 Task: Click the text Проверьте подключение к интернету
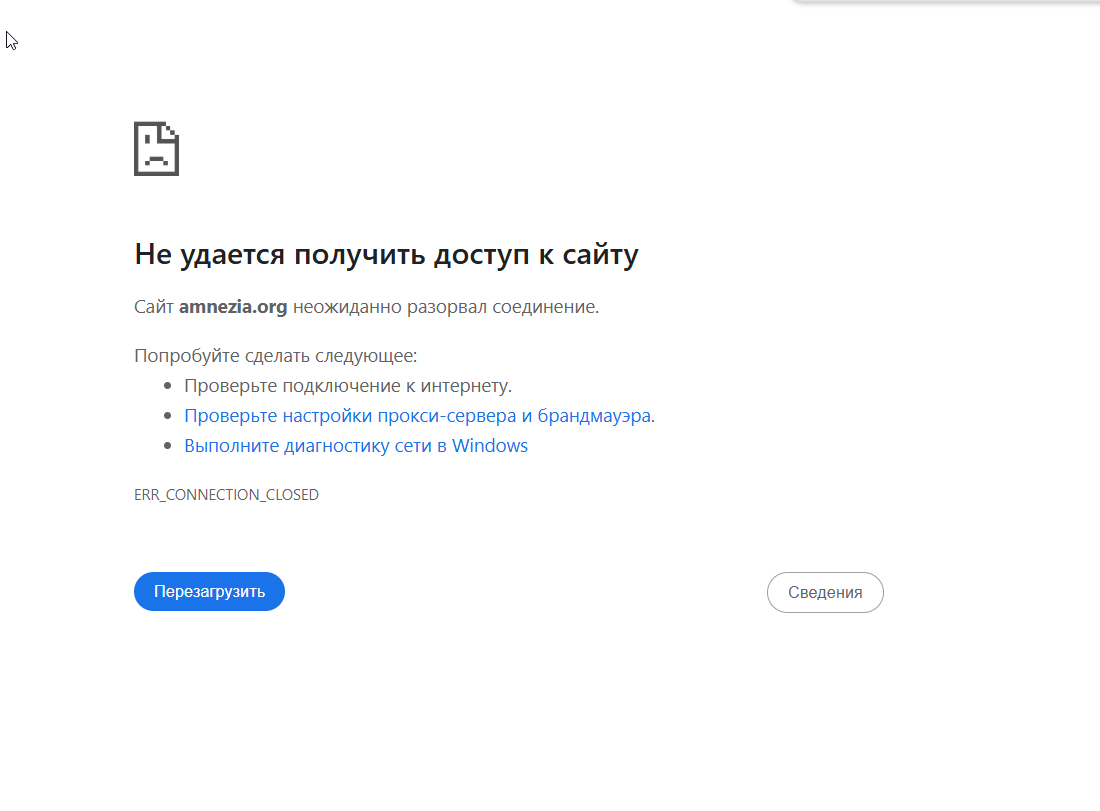point(348,385)
